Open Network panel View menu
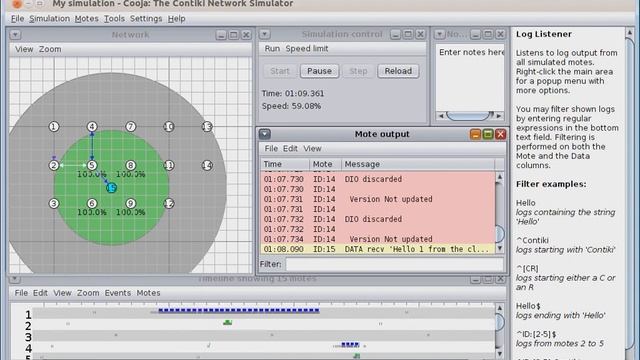Image resolution: width=640 pixels, height=360 pixels. (x=24, y=49)
